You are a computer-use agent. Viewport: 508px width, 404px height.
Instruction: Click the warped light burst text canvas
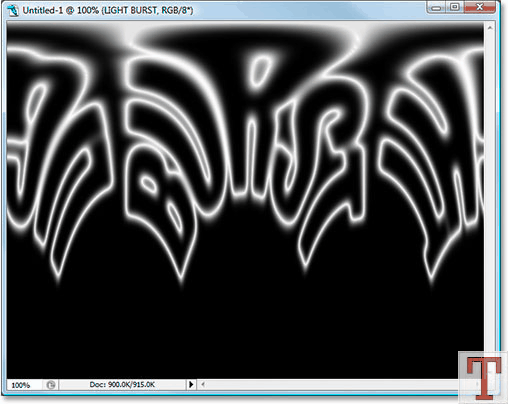tap(245, 200)
